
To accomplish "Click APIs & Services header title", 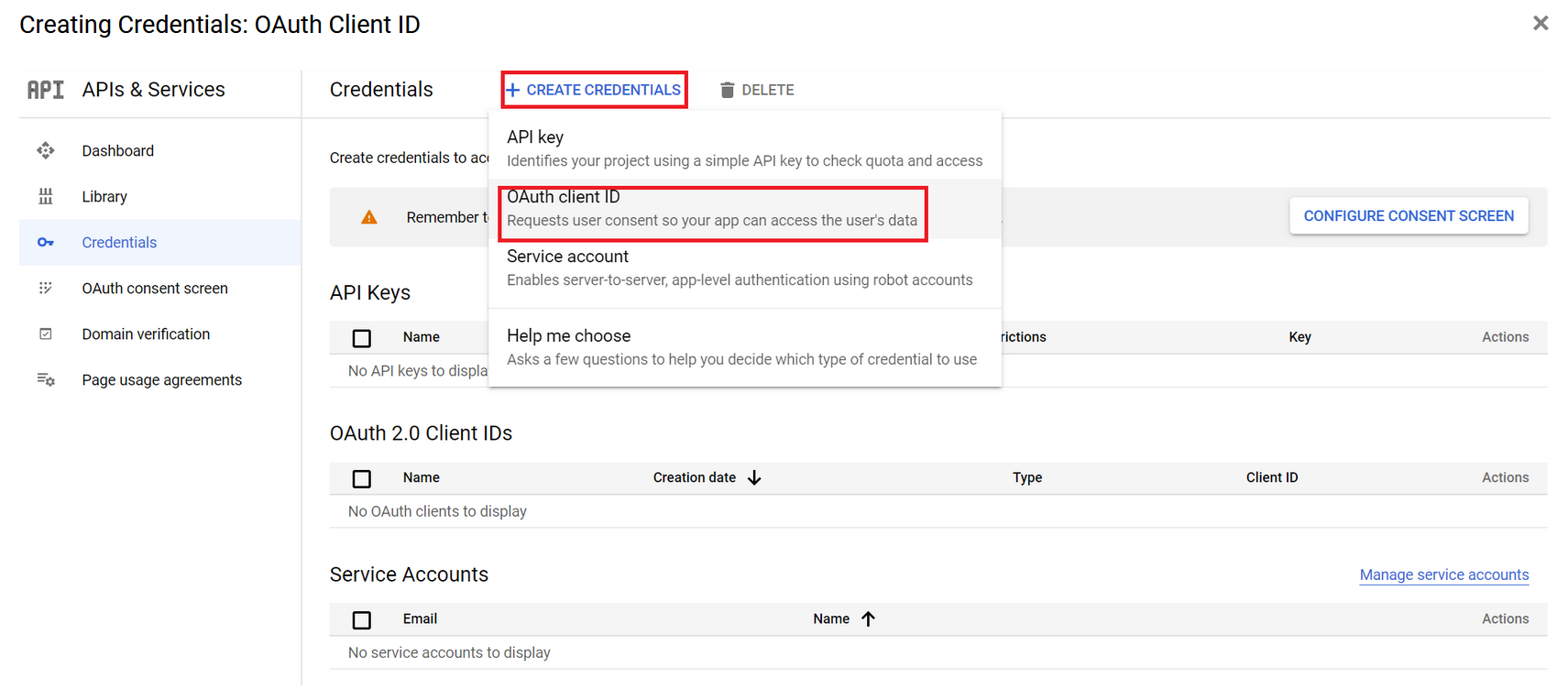I will pos(153,90).
